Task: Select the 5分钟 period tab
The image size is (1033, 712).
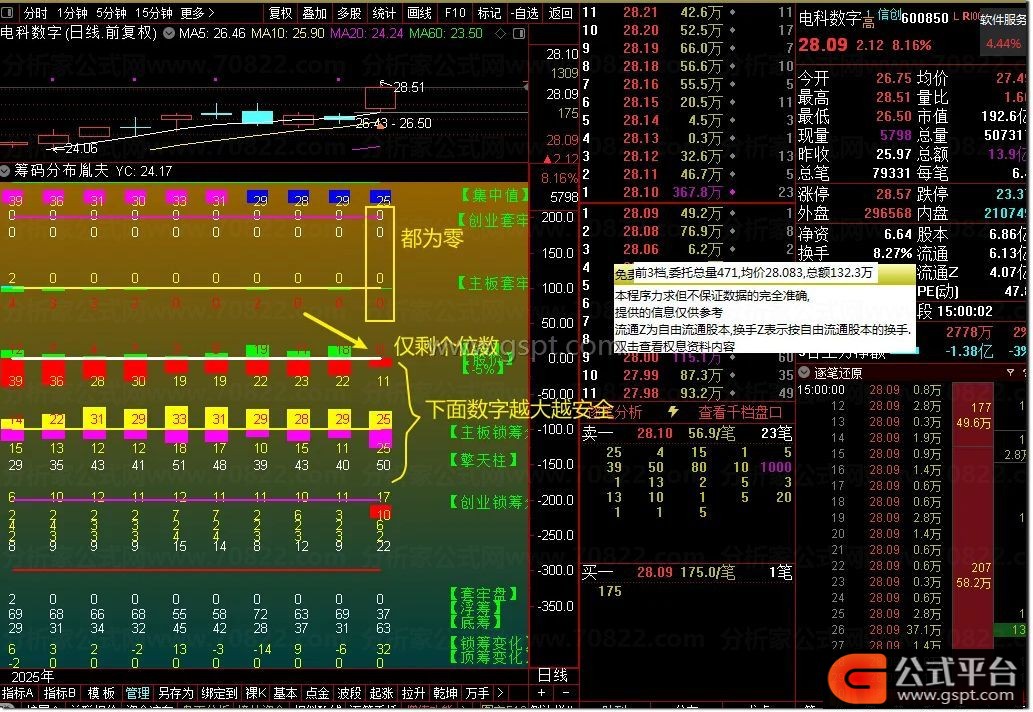Action: click(x=111, y=13)
